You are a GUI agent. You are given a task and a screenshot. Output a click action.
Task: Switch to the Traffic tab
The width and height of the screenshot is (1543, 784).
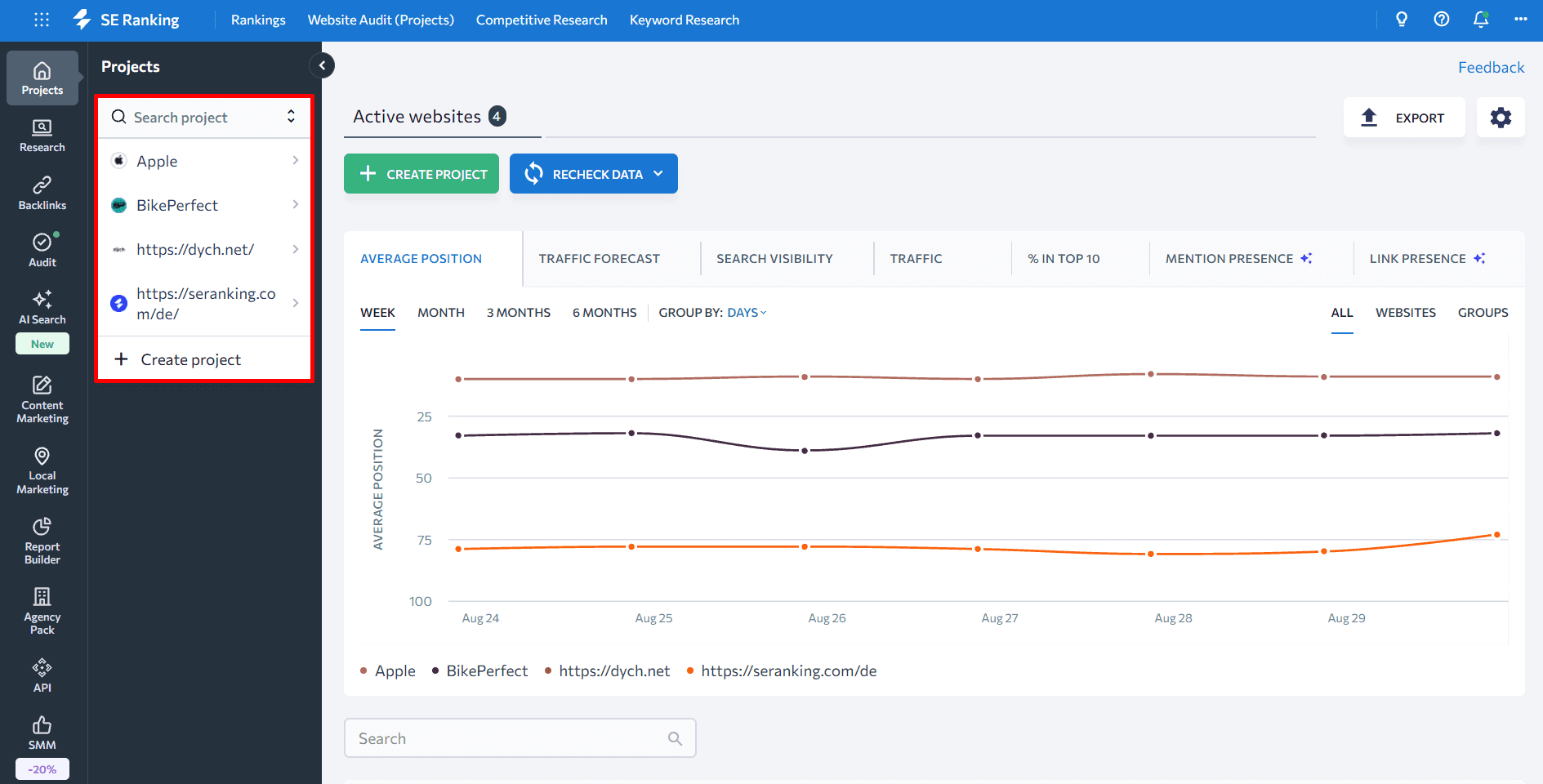pyautogui.click(x=916, y=258)
